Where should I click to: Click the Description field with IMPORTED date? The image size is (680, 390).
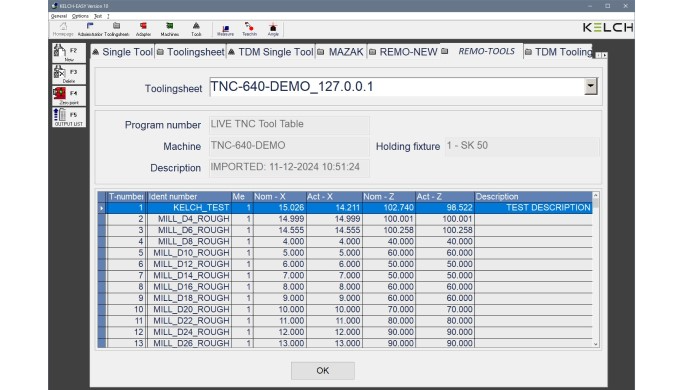tap(289, 167)
